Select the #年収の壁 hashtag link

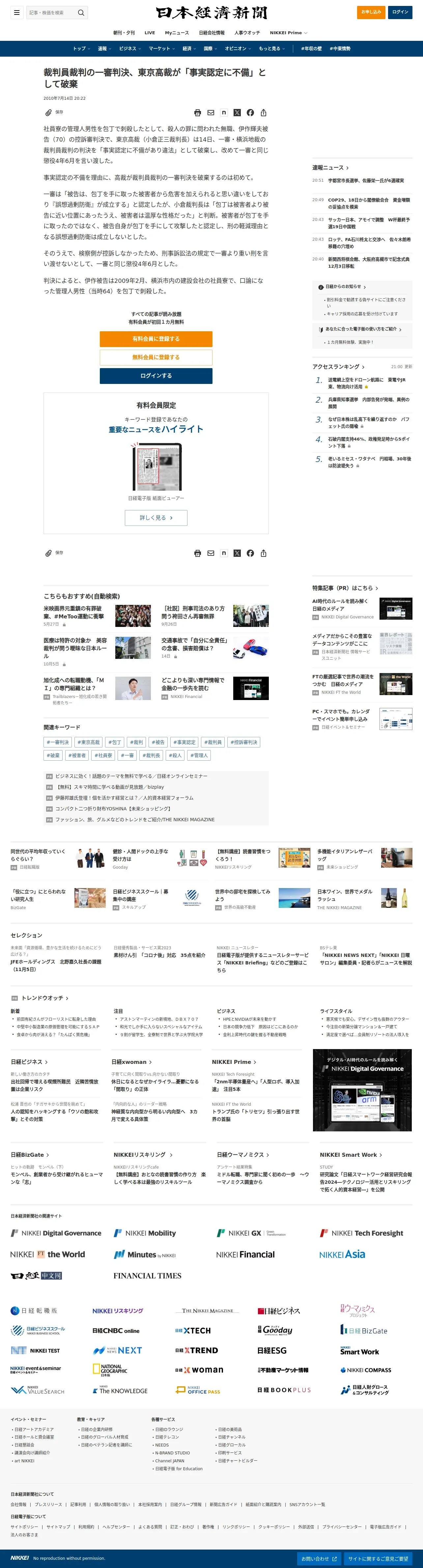coord(311,49)
